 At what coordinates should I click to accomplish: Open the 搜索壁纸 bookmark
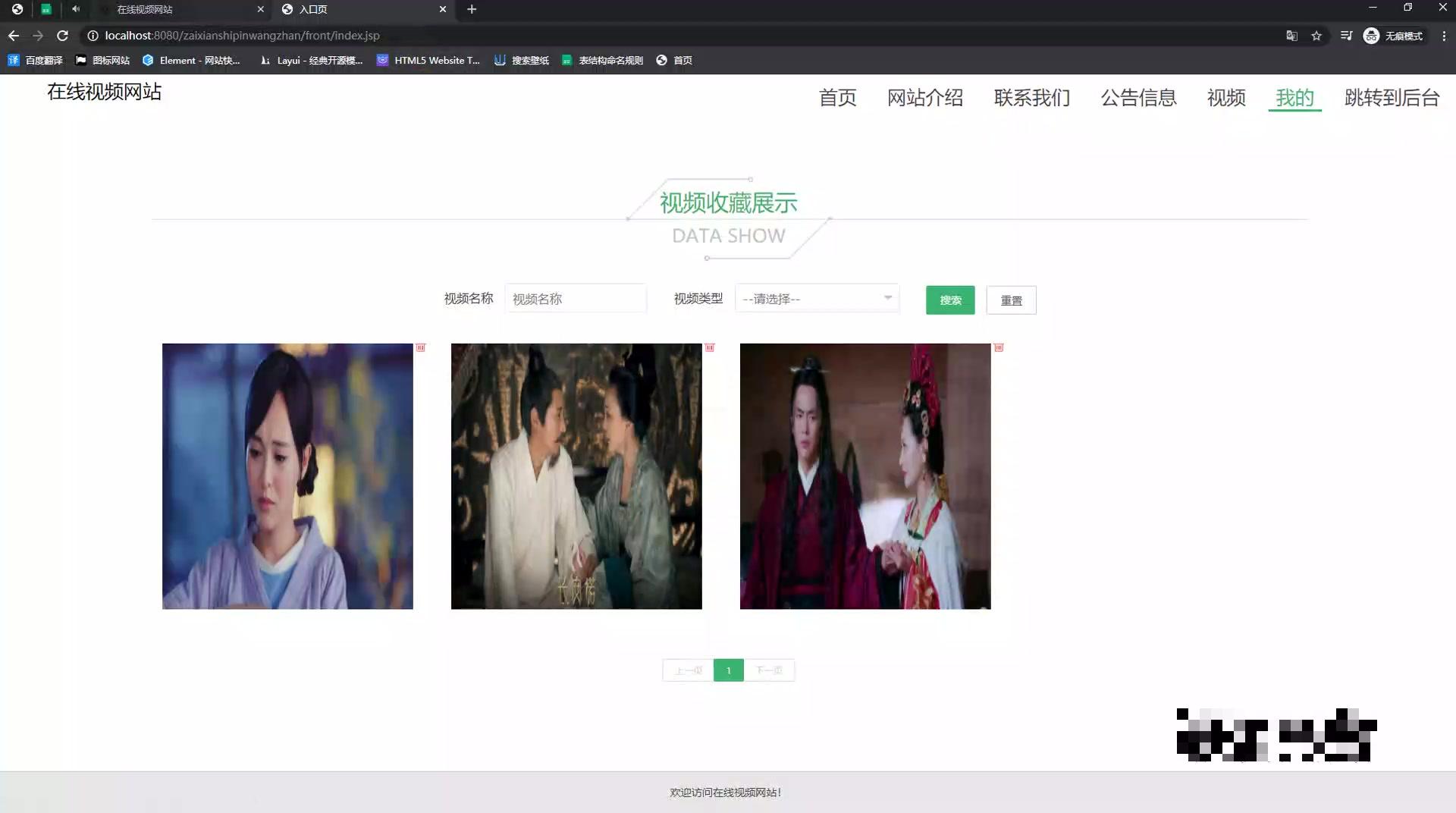pos(522,60)
